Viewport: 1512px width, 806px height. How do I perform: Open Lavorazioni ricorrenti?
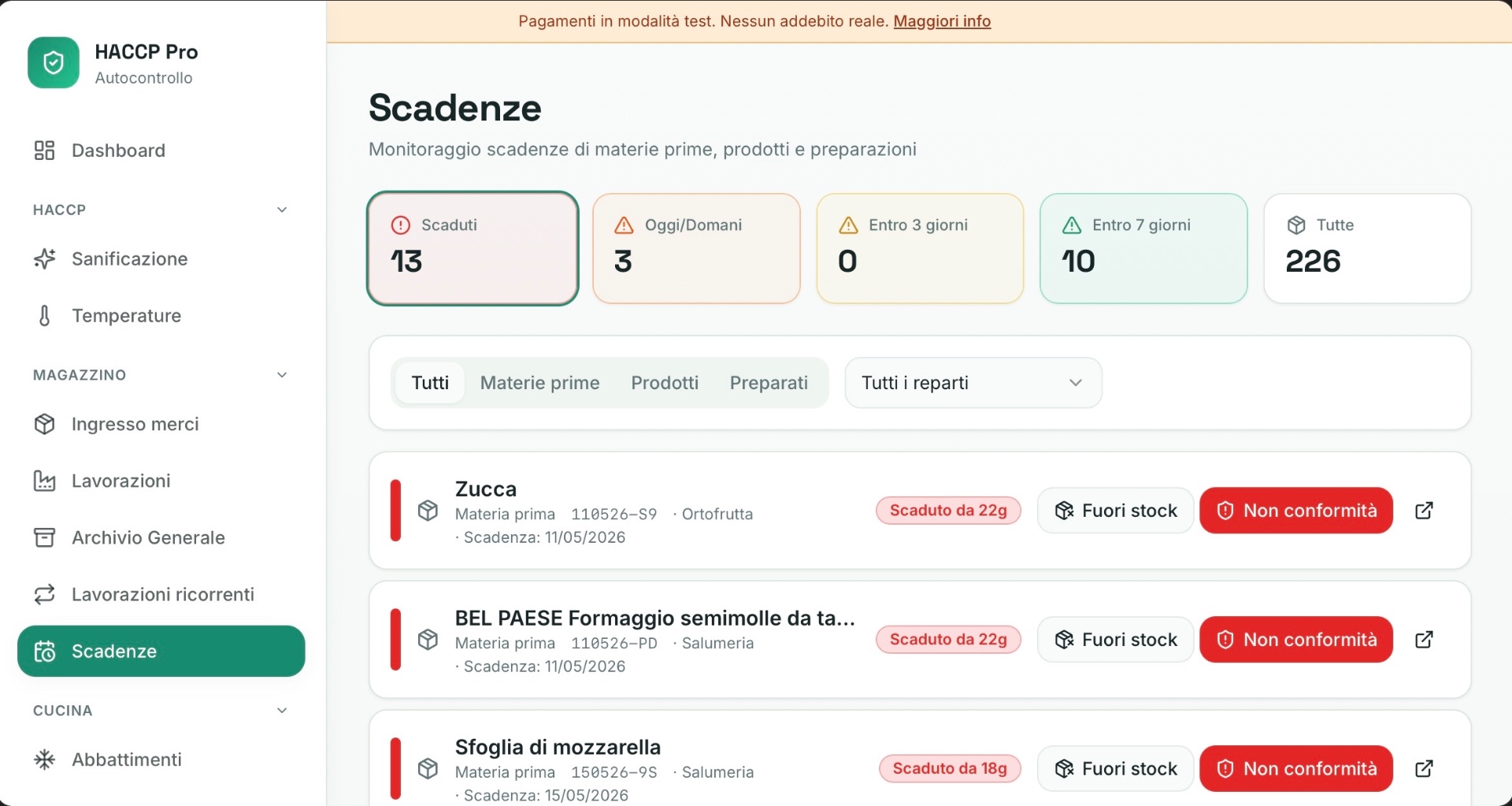161,594
